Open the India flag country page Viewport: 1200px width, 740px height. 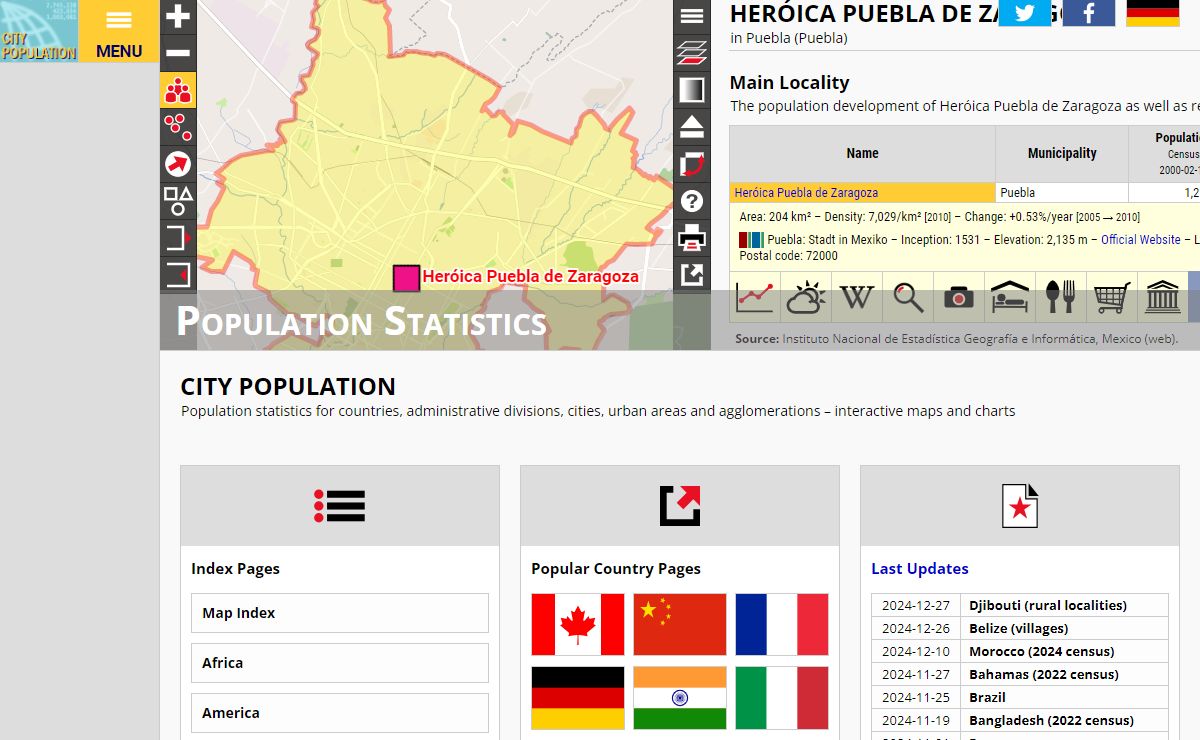pos(680,698)
